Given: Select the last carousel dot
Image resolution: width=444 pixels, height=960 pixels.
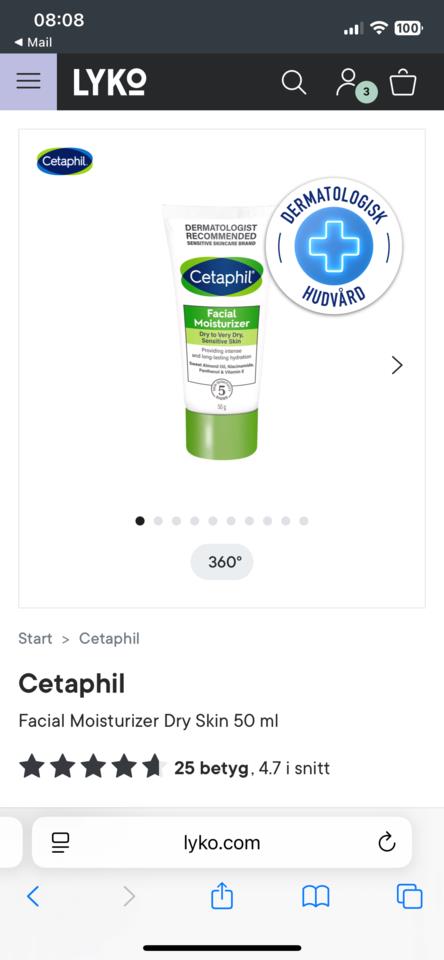Looking at the screenshot, I should click(304, 521).
